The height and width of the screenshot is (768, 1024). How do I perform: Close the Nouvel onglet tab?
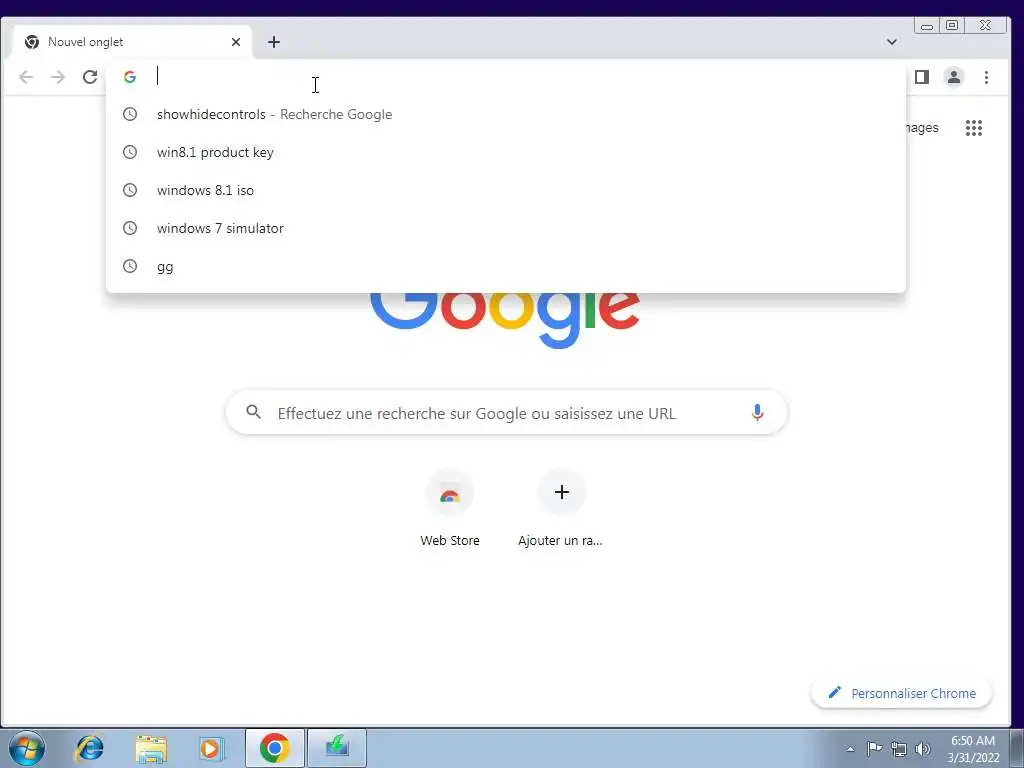tap(236, 42)
